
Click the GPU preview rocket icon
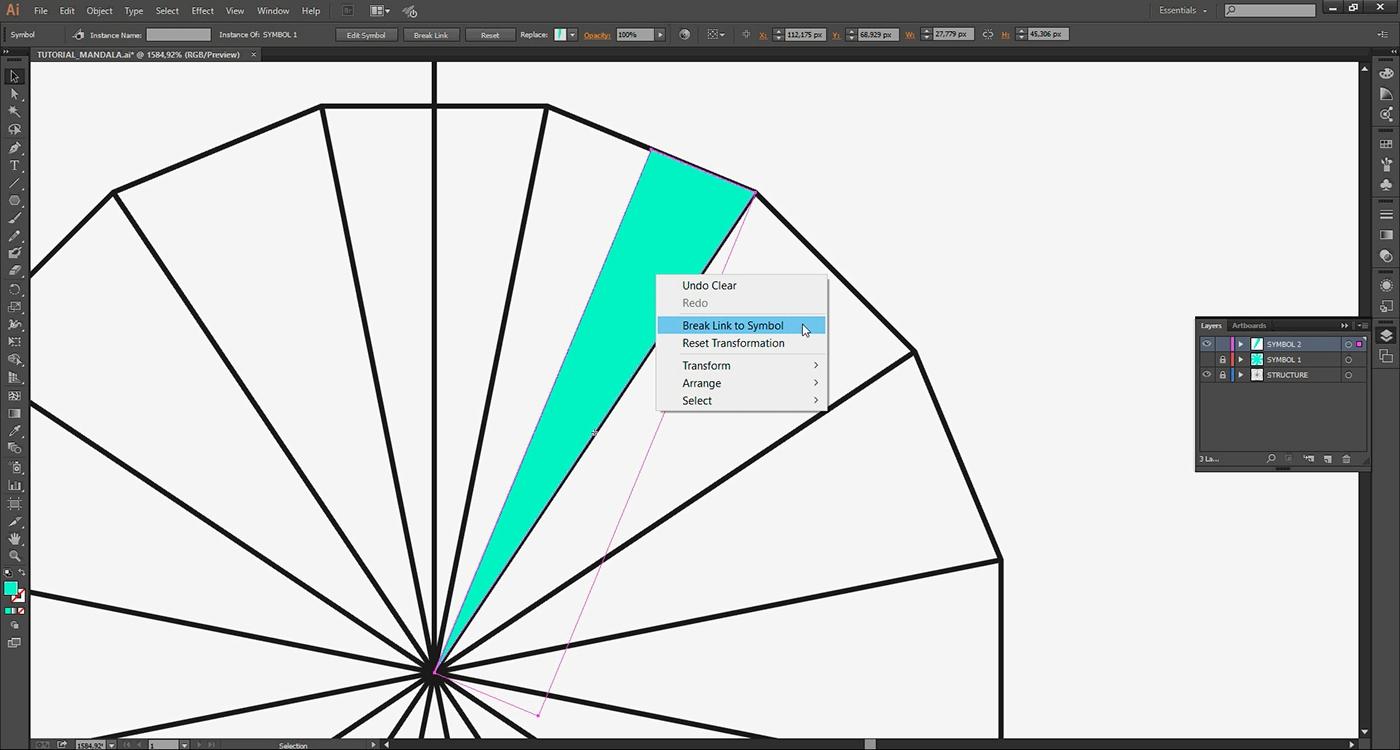[410, 11]
